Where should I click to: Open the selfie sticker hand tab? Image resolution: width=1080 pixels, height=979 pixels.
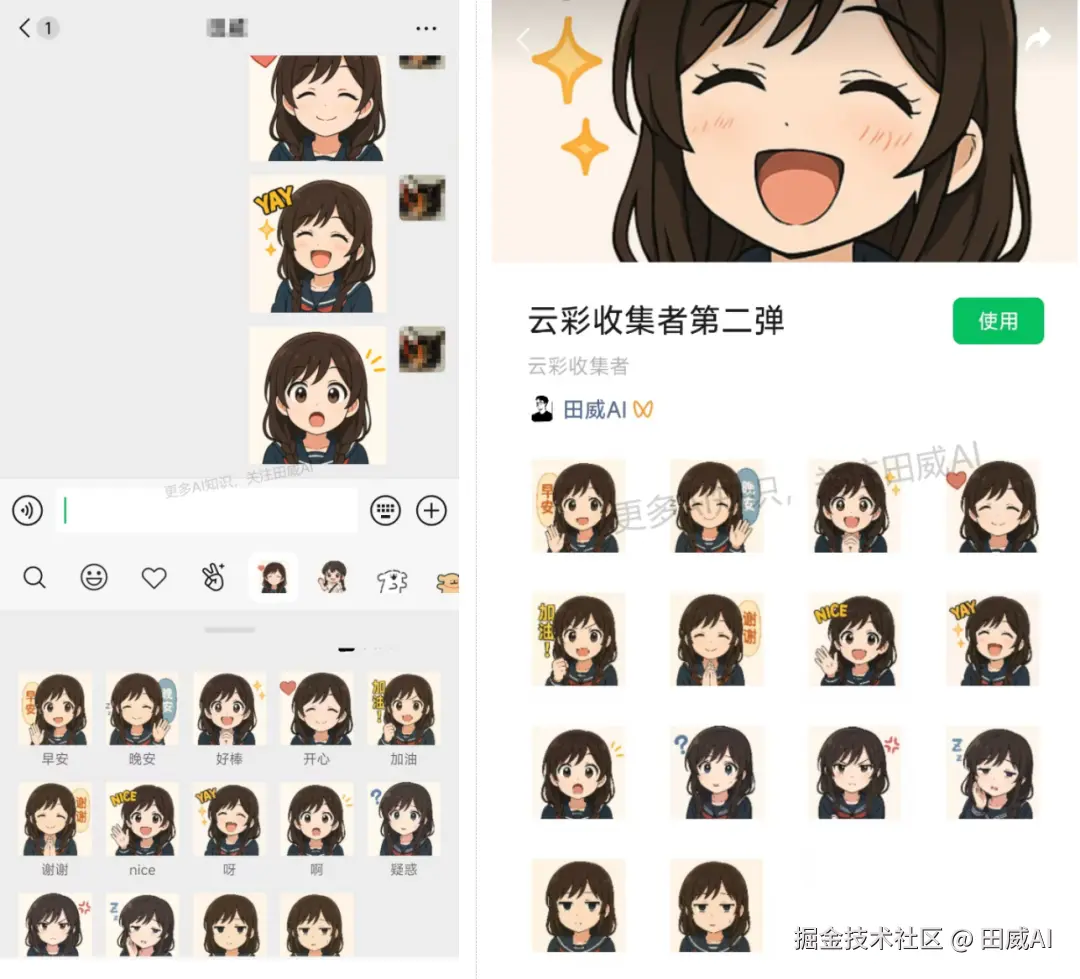click(x=214, y=577)
